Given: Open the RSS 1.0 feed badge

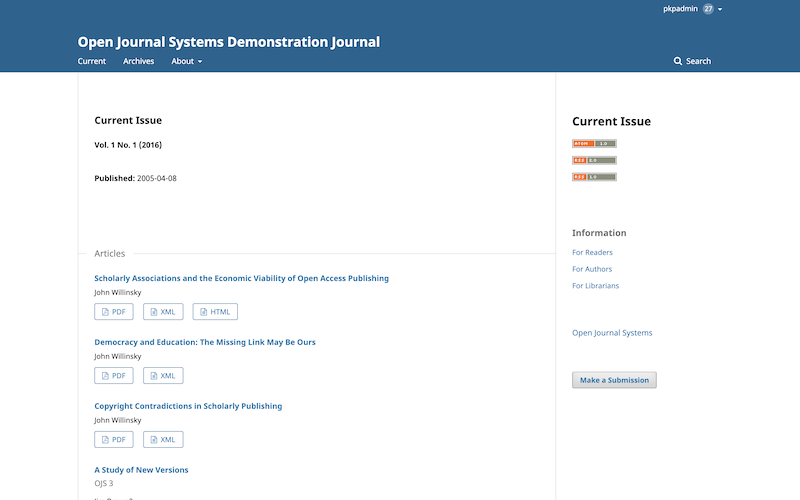Looking at the screenshot, I should (594, 177).
